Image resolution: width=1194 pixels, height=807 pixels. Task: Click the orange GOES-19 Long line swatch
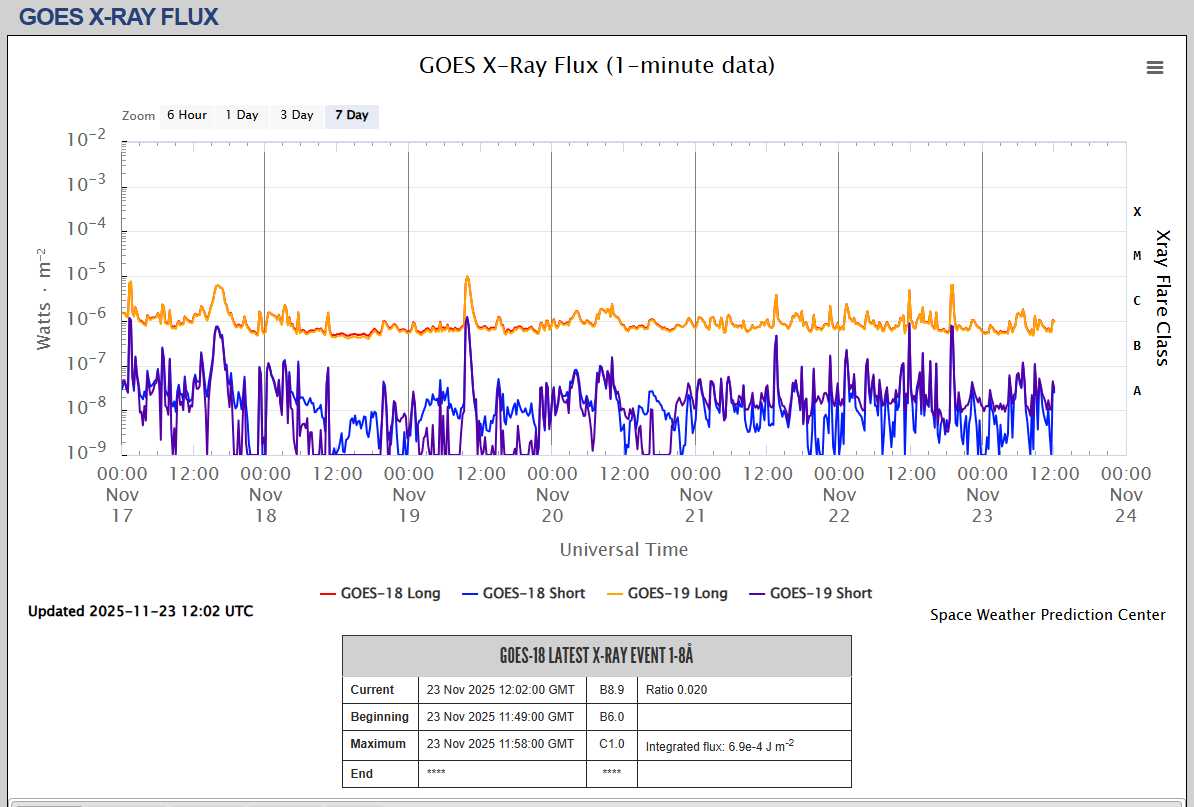[x=609, y=594]
